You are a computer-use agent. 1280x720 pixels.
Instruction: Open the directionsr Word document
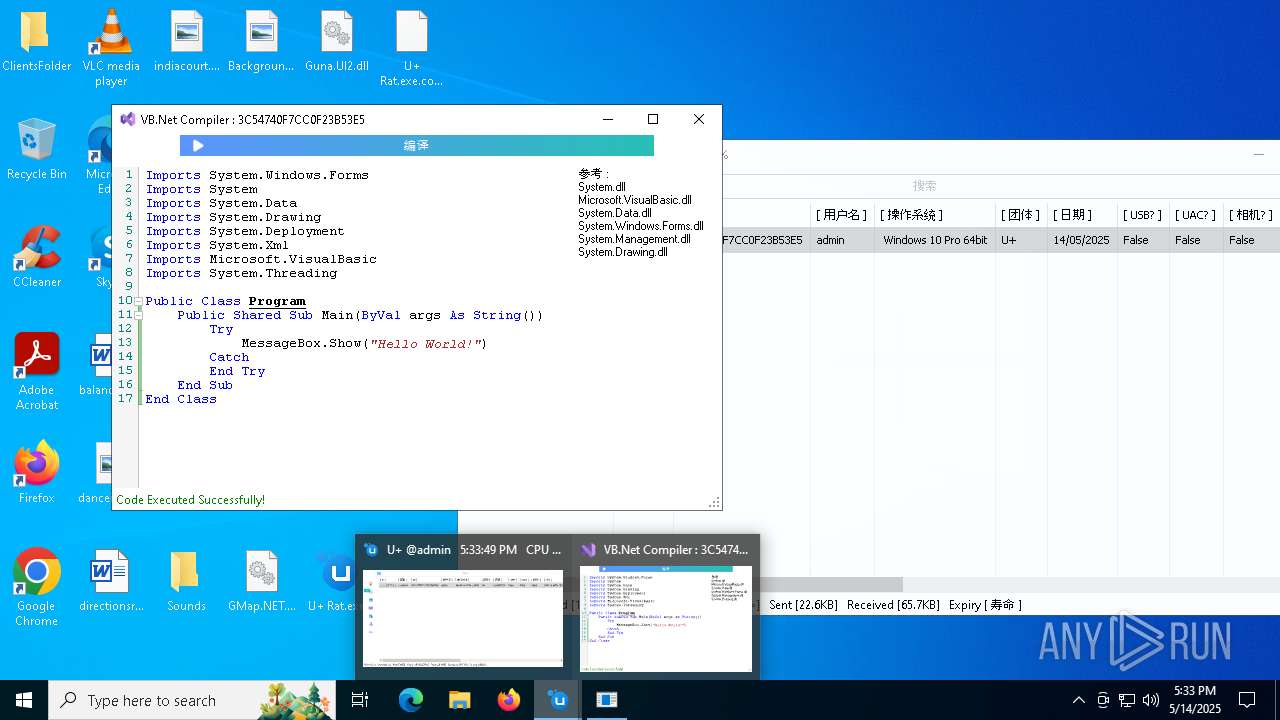[x=111, y=581]
